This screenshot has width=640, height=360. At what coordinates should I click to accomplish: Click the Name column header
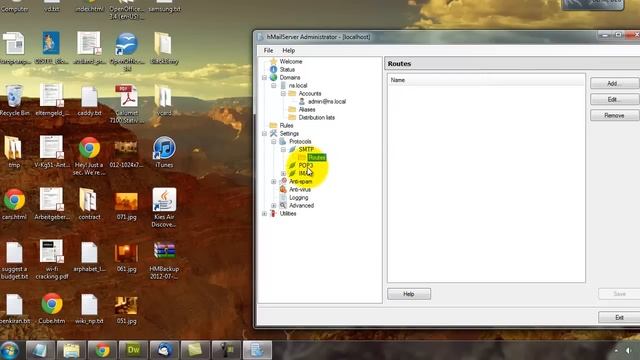[486, 80]
